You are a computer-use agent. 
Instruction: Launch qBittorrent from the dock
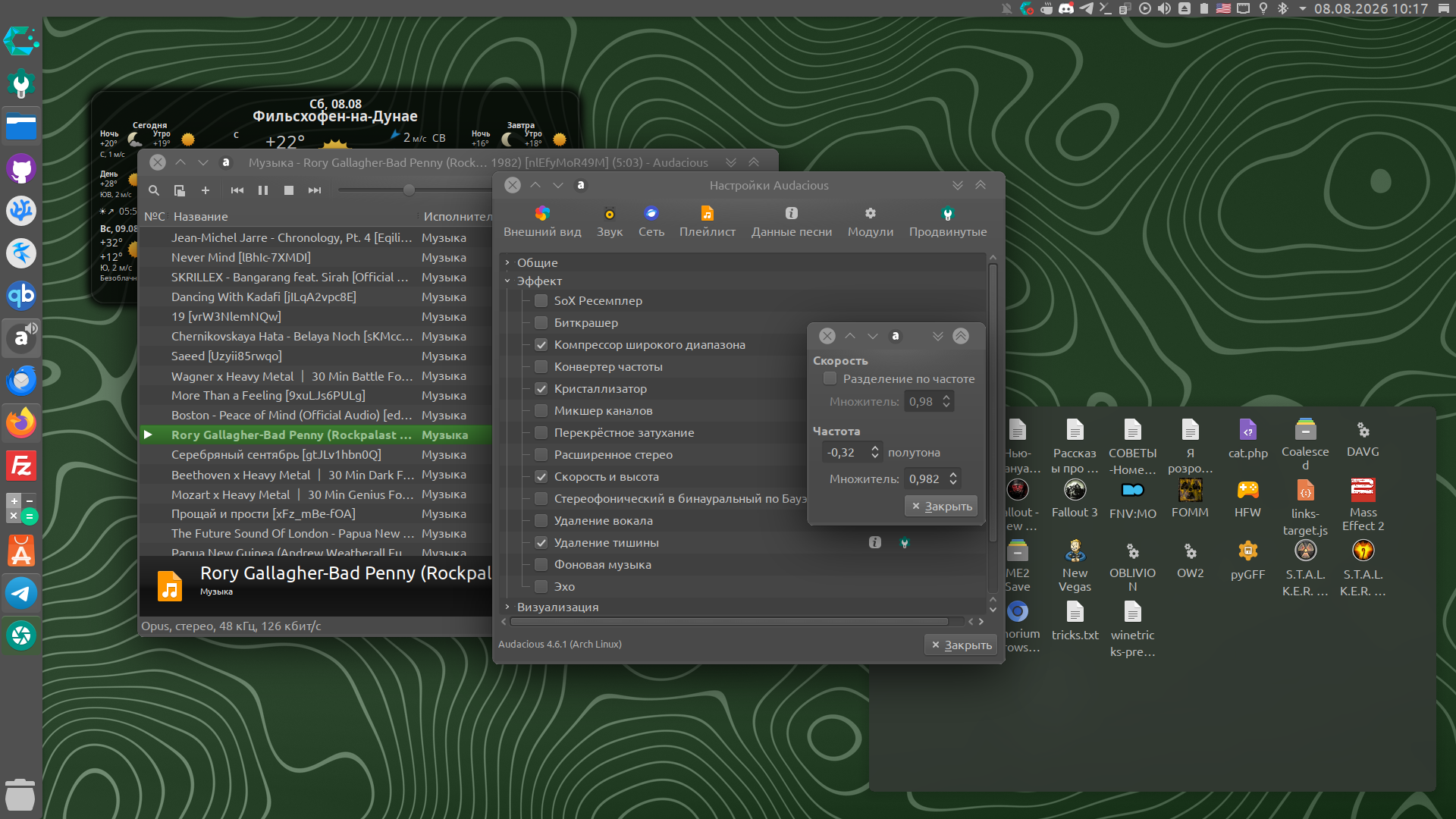click(x=21, y=296)
